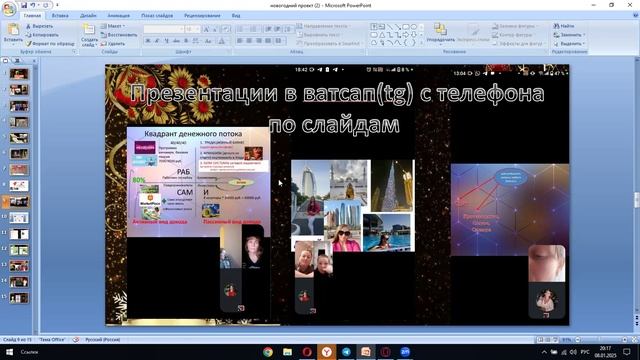Open the Заменить replace dropdown
The height and width of the screenshot is (360, 640).
pyautogui.click(x=569, y=35)
